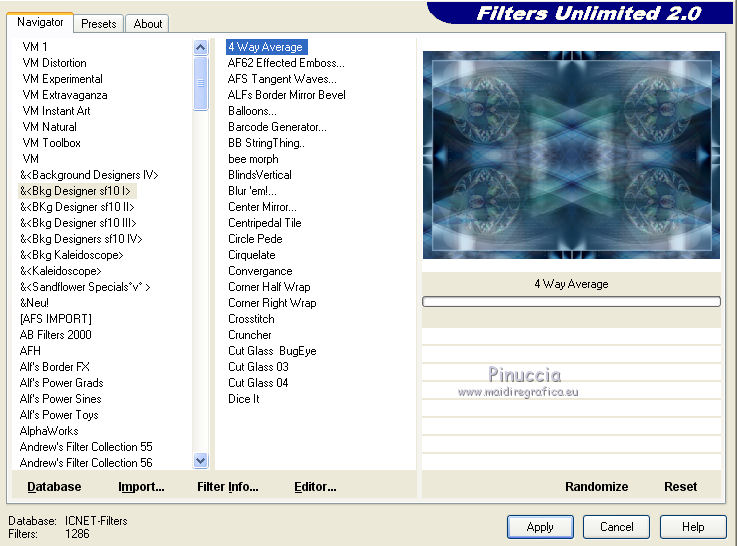Select Corner Half Wrap filter
Viewport: 737px width, 546px height.
coord(269,287)
